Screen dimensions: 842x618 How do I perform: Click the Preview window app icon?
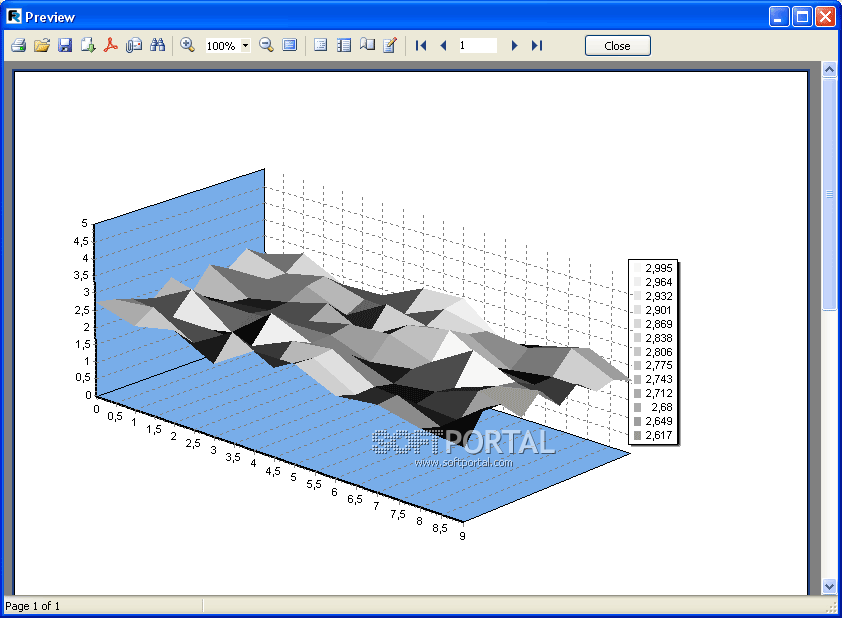pyautogui.click(x=14, y=17)
